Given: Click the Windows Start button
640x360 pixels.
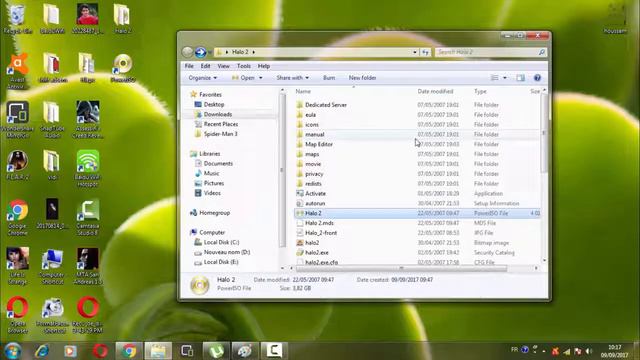Looking at the screenshot, I should [13, 351].
